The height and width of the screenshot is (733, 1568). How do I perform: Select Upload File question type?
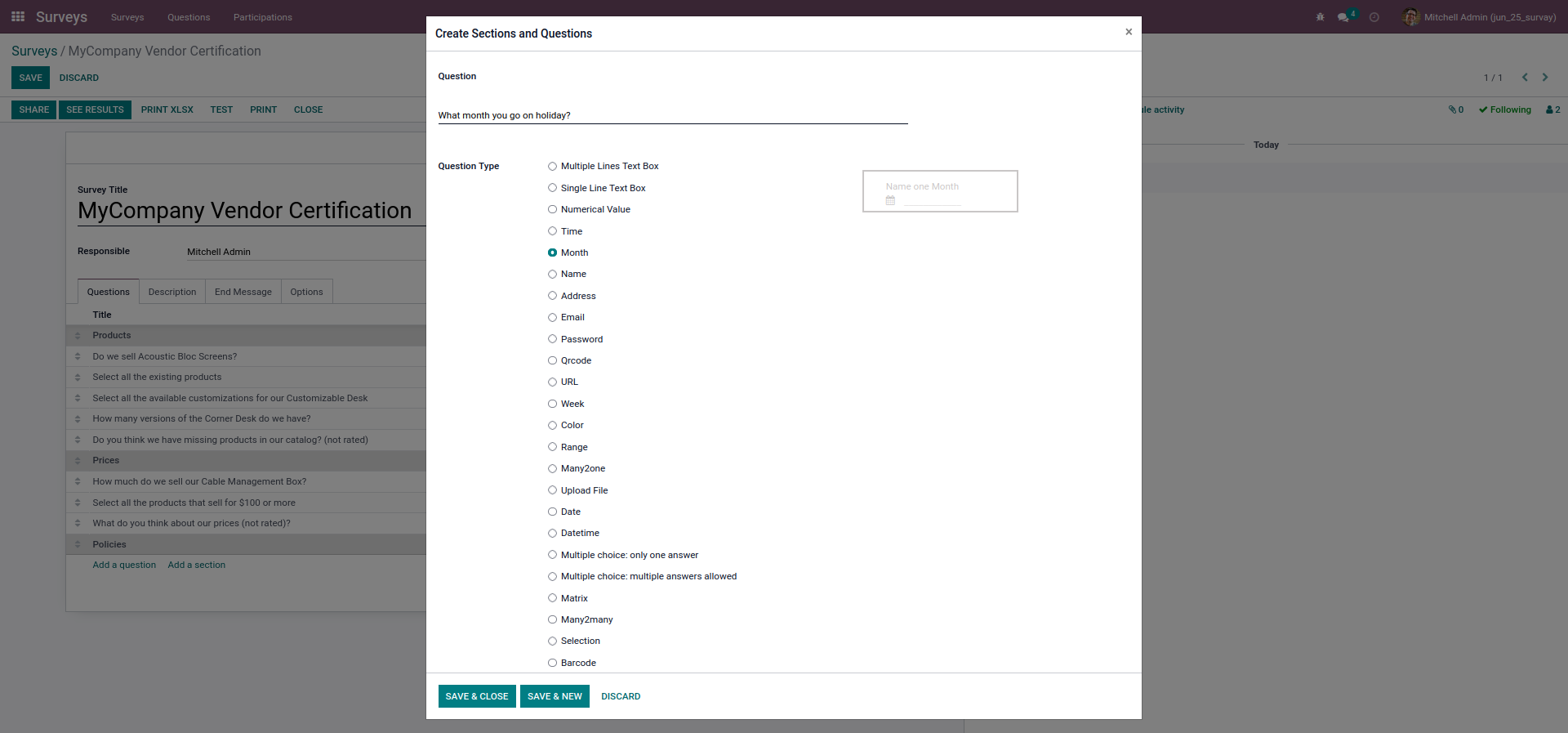tap(553, 490)
